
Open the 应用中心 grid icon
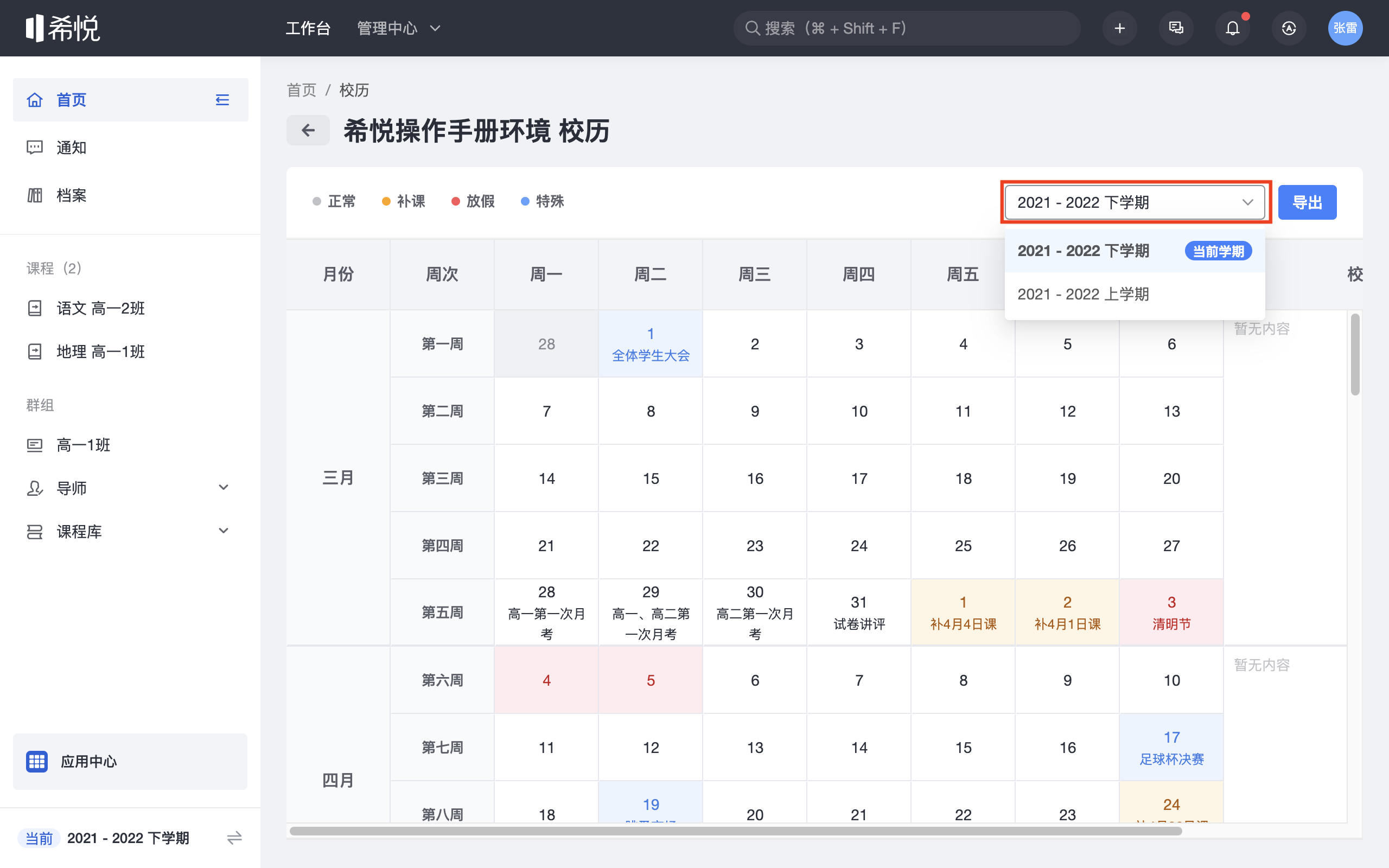37,761
